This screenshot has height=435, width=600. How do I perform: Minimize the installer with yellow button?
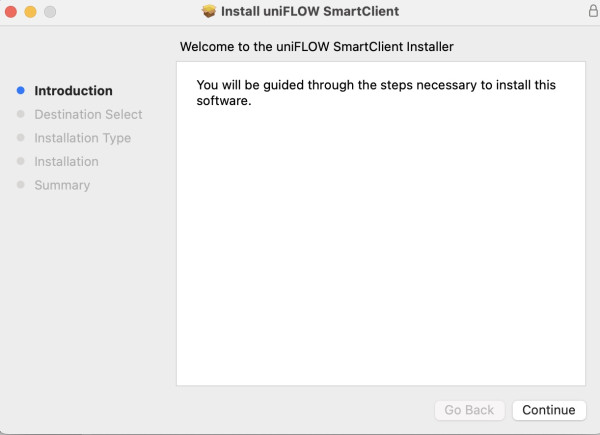coord(30,11)
